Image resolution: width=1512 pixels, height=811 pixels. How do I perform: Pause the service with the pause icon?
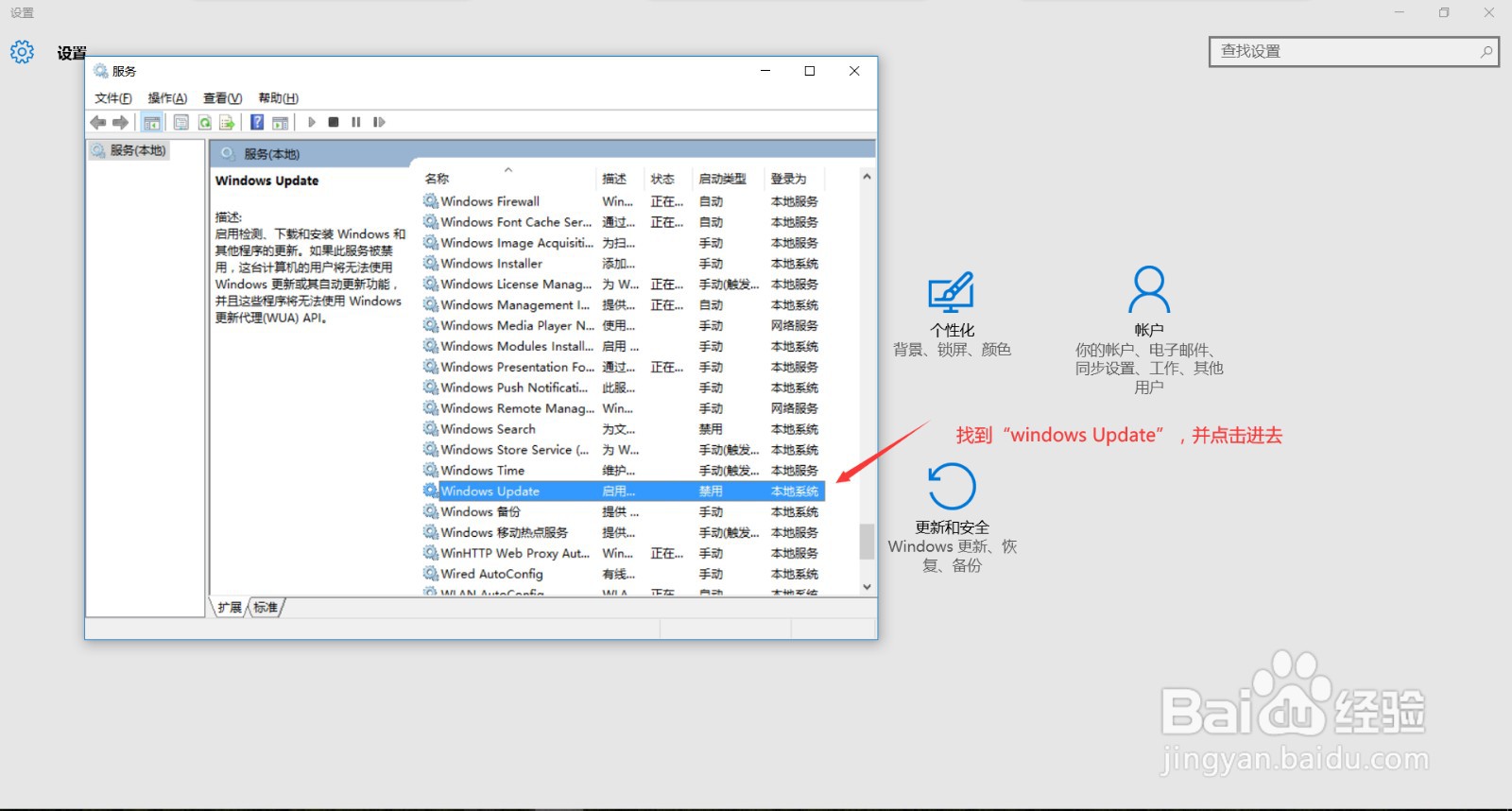(356, 122)
